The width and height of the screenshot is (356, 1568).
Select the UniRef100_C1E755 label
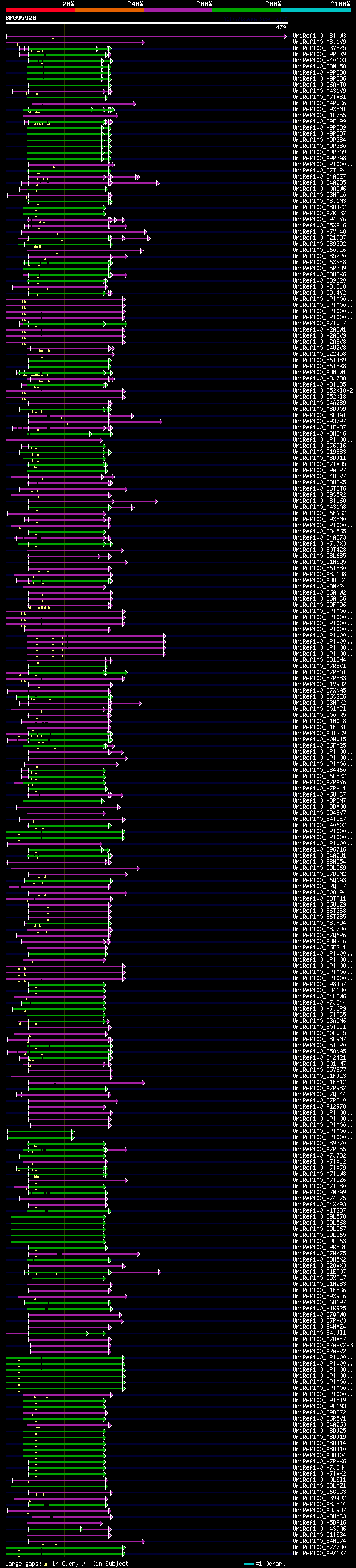(319, 116)
